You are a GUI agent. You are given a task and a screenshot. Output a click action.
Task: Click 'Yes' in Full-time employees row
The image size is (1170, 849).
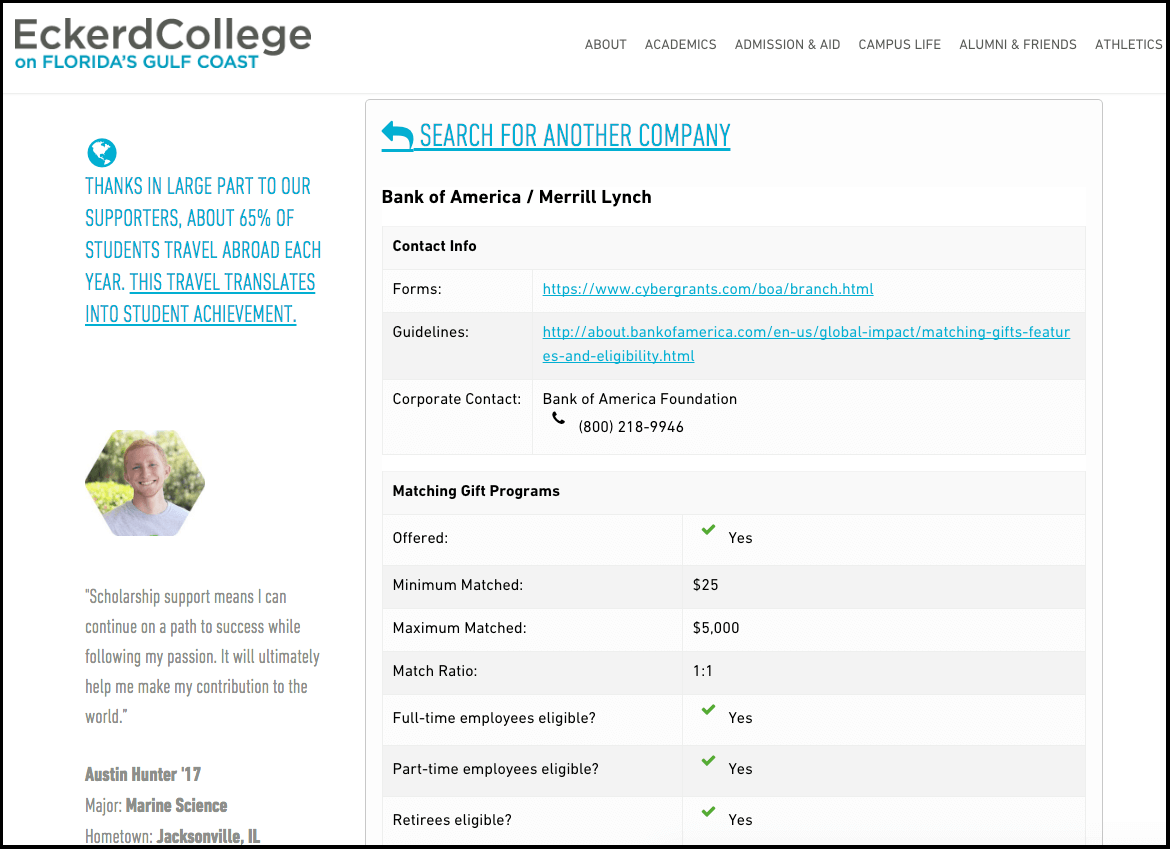740,718
